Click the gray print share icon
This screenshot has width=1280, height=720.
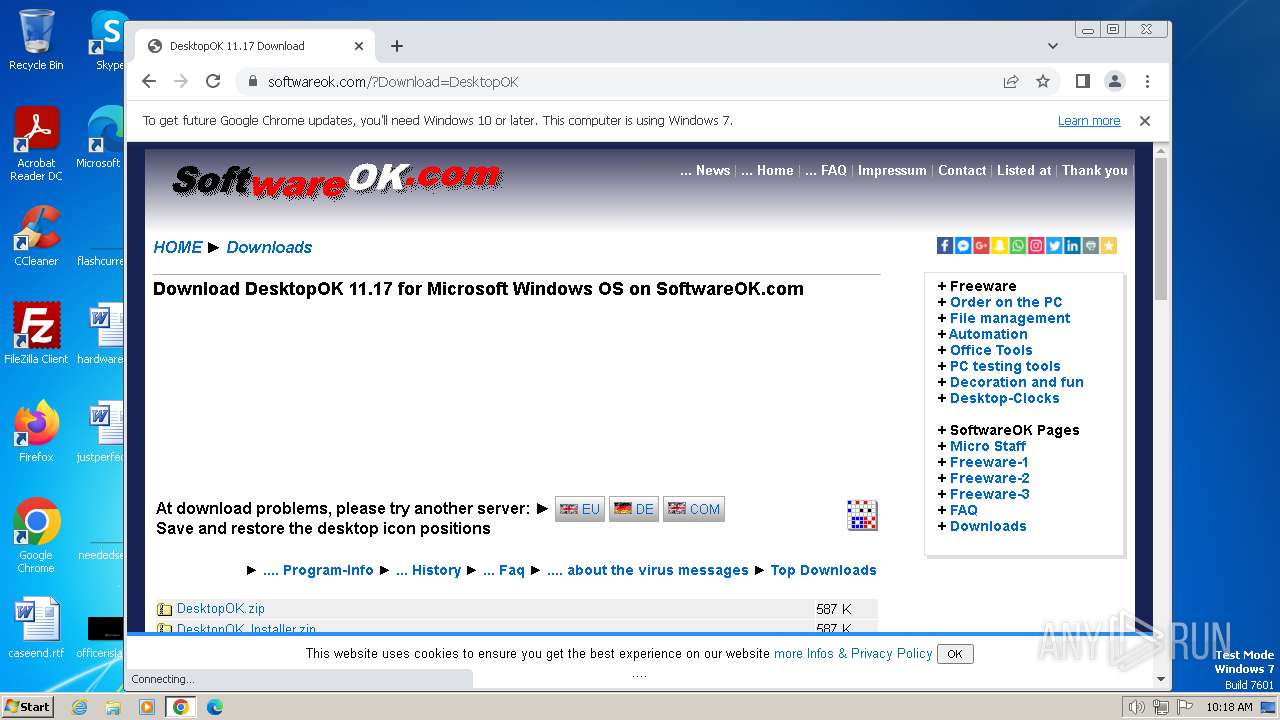coord(1090,246)
